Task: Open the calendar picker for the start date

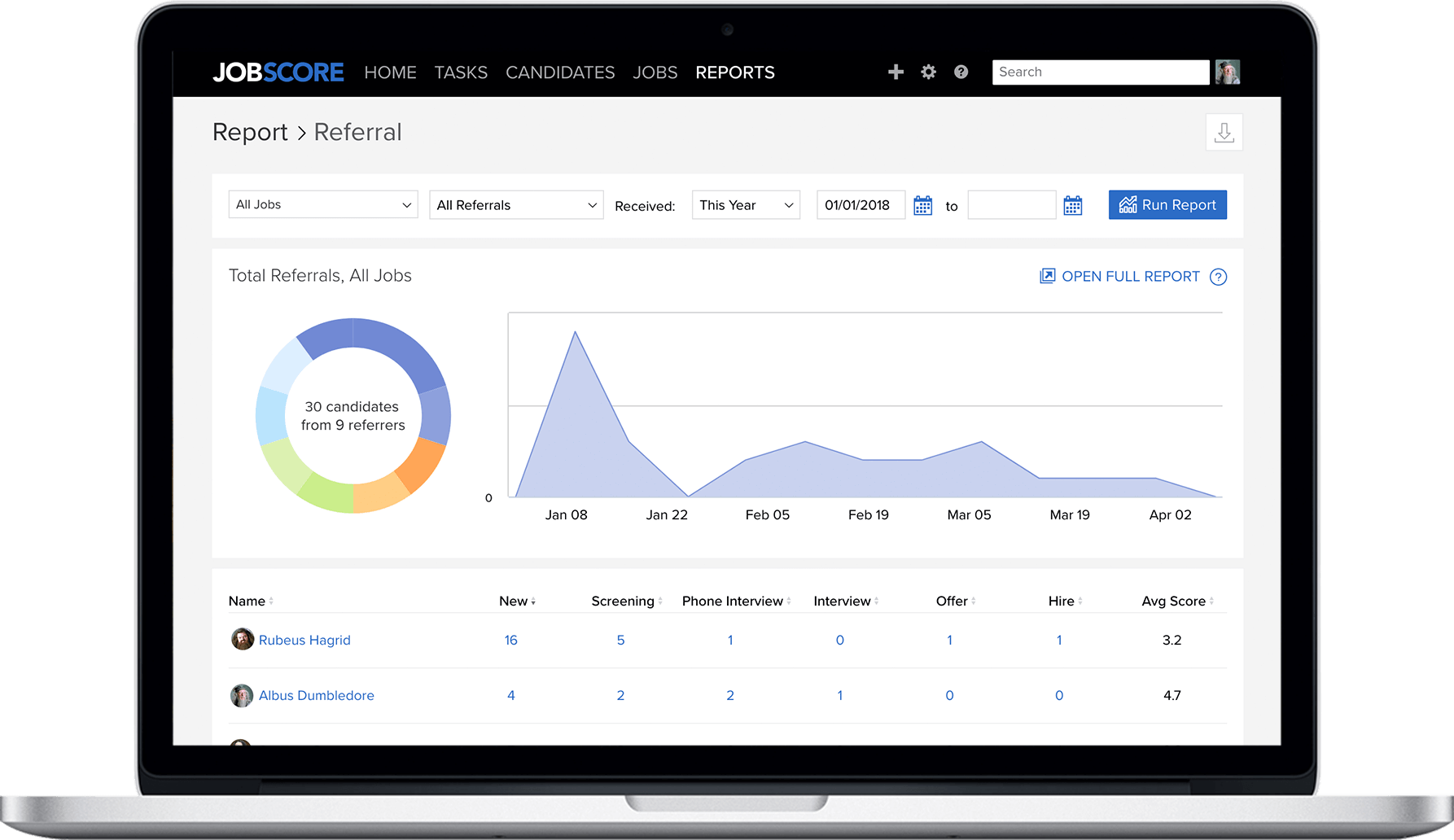Action: [922, 204]
